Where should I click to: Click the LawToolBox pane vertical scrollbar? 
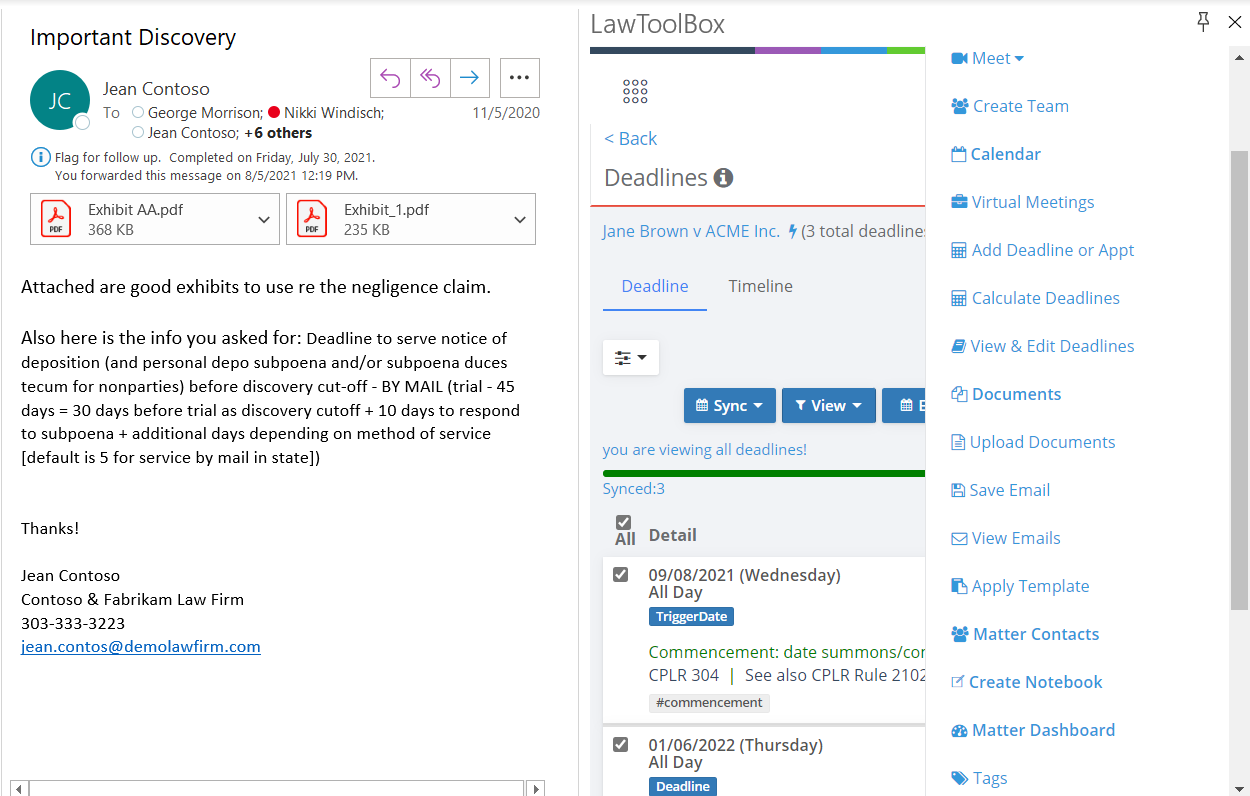point(1239,380)
